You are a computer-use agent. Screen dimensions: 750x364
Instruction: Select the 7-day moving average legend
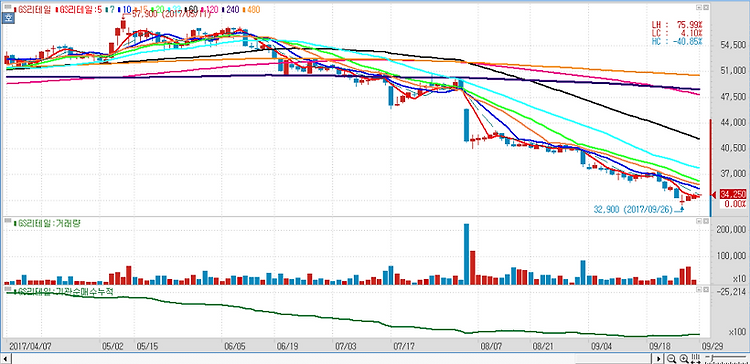tap(110, 10)
